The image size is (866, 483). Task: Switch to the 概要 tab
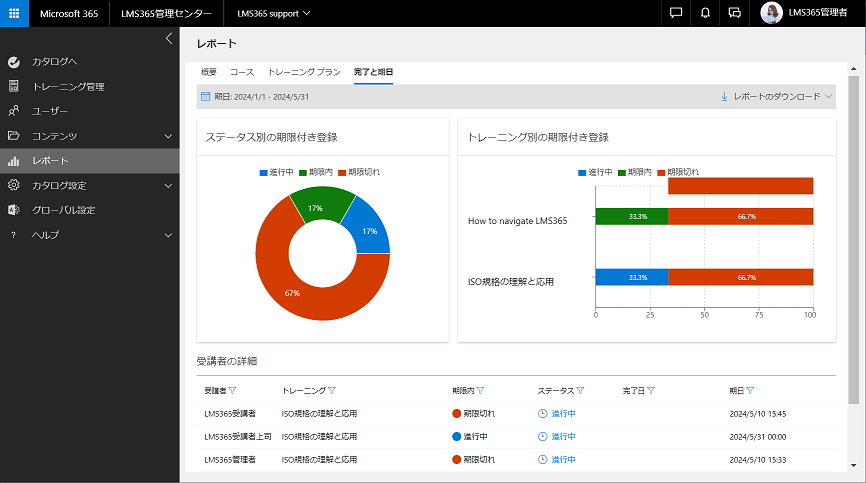tap(209, 72)
